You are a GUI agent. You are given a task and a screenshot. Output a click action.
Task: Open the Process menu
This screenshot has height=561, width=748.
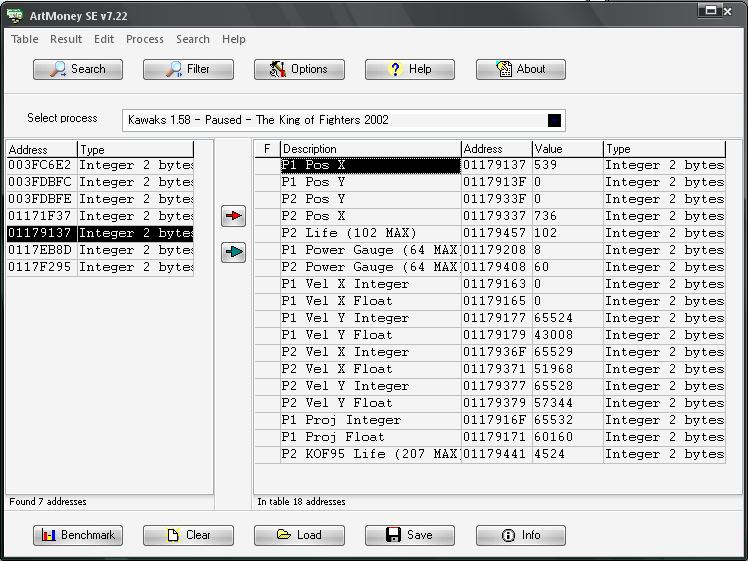click(x=145, y=39)
